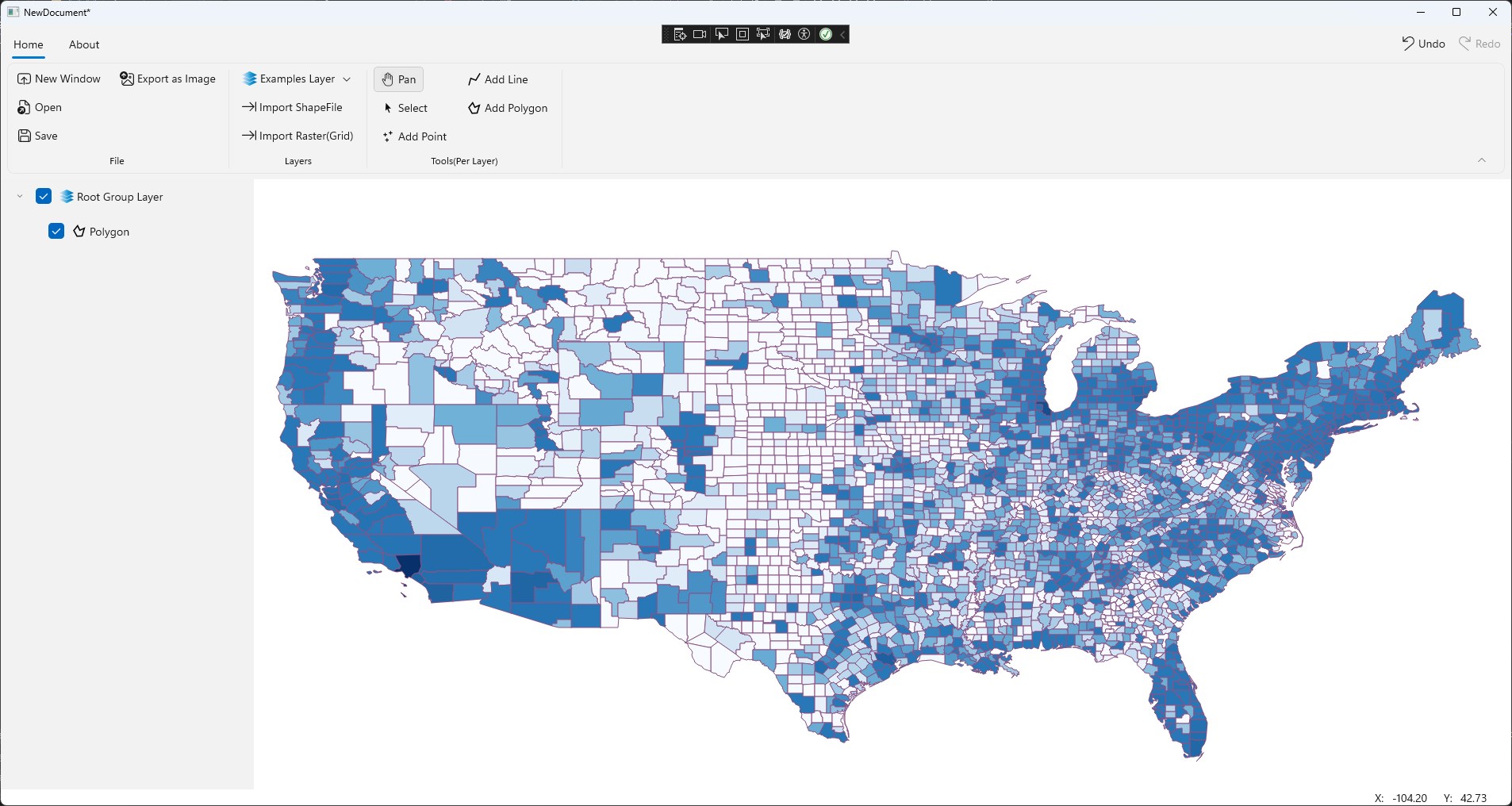Collapse the ribbon with chevron arrow

click(1481, 160)
